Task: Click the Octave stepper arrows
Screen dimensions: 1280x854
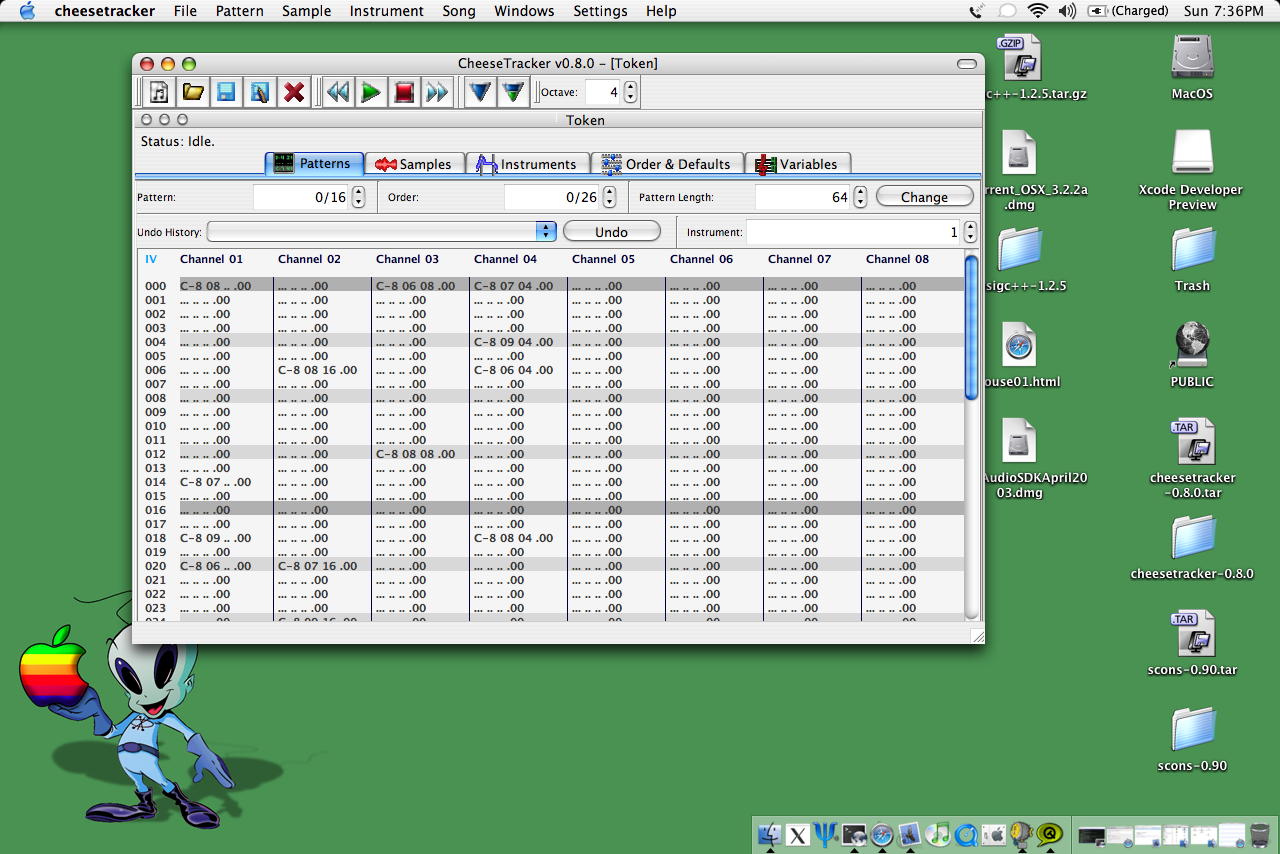Action: coord(630,92)
